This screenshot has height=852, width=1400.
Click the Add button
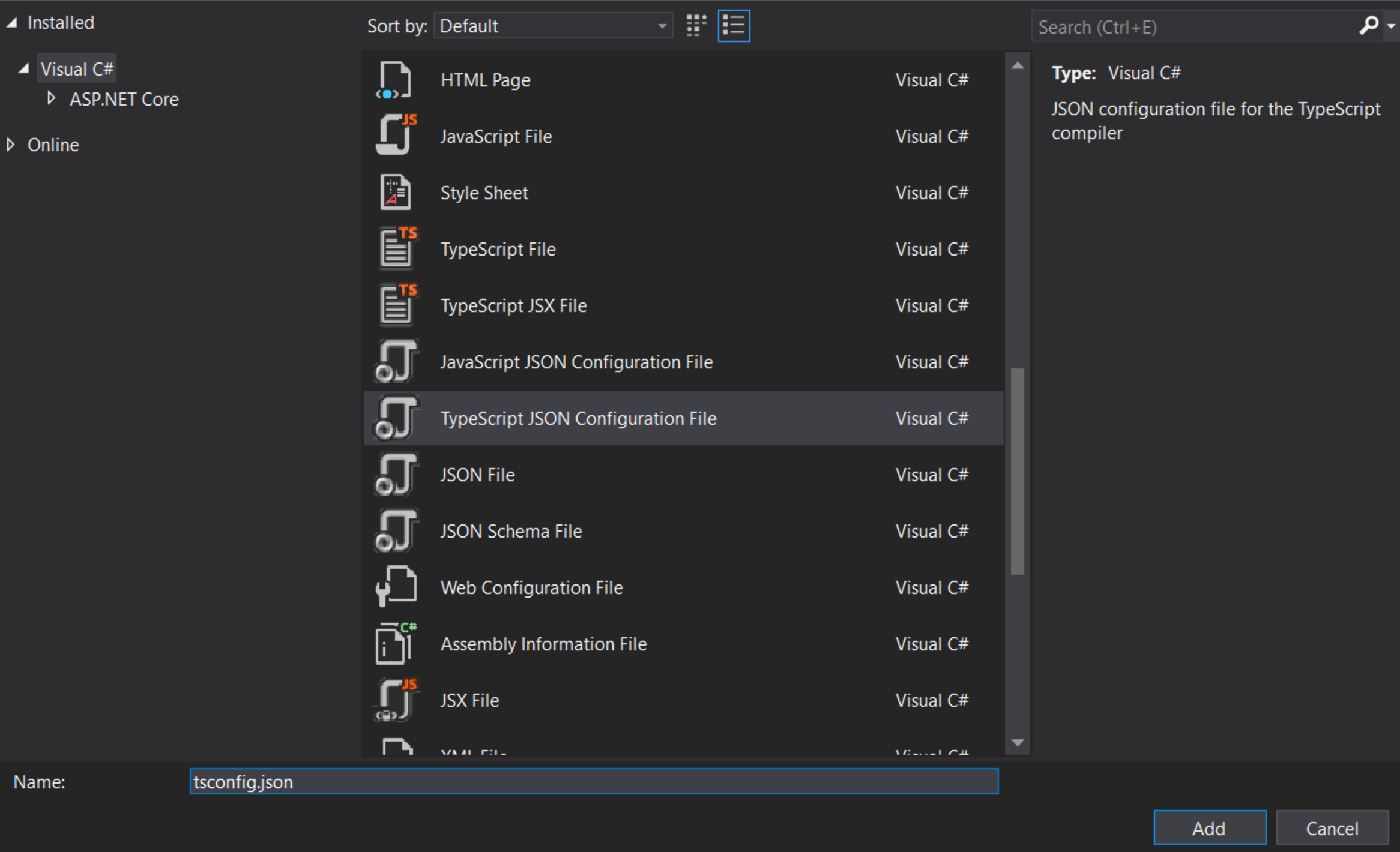click(1210, 827)
